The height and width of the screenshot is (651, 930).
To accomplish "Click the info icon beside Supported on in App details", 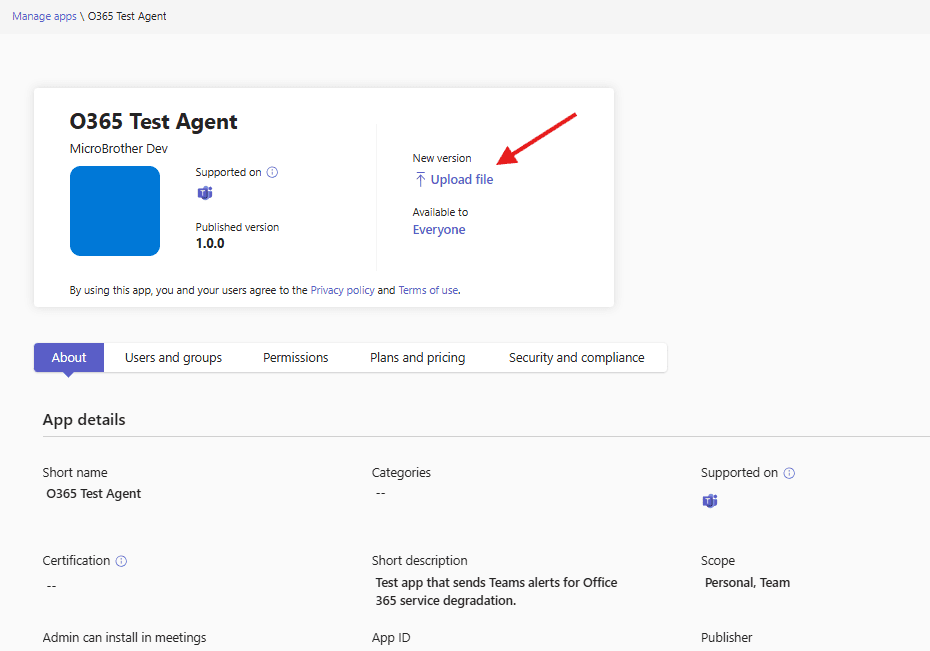I will click(x=789, y=473).
